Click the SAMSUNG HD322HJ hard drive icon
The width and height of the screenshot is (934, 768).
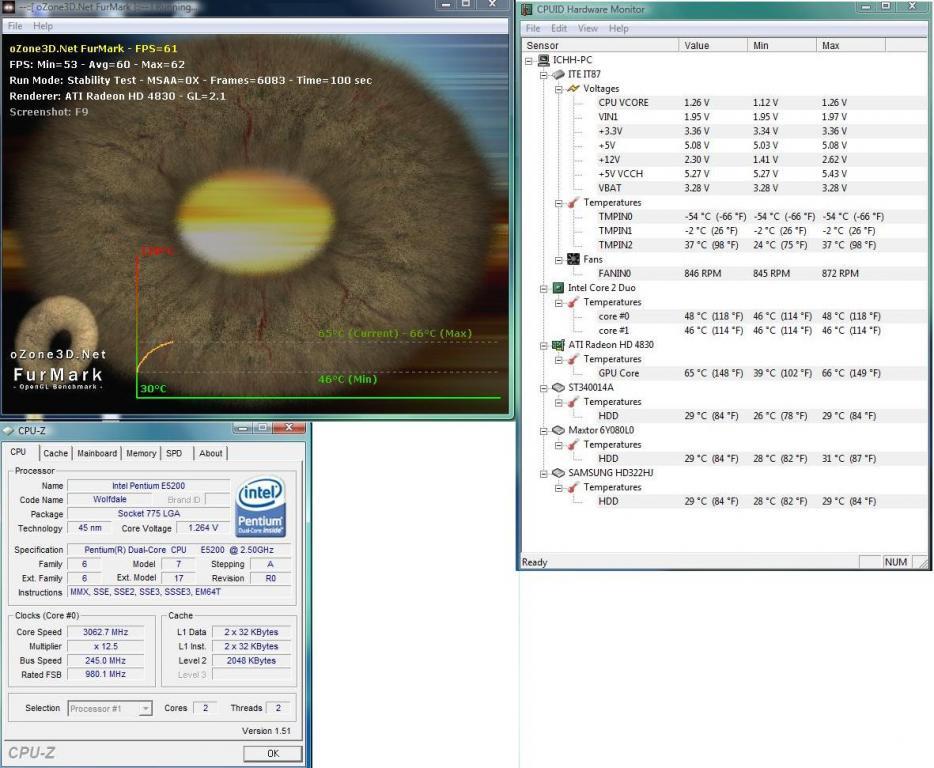558,473
